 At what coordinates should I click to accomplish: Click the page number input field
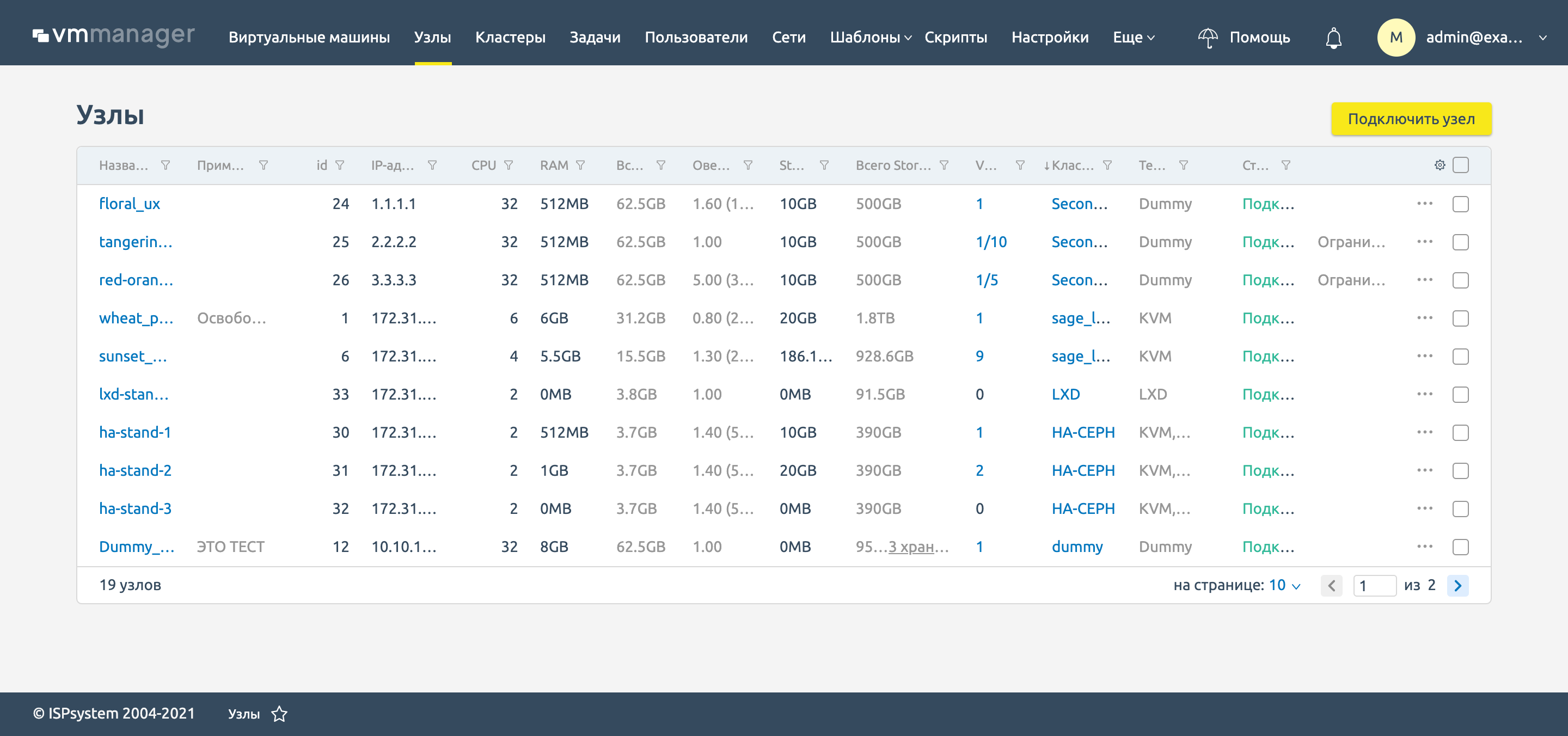(x=1374, y=585)
